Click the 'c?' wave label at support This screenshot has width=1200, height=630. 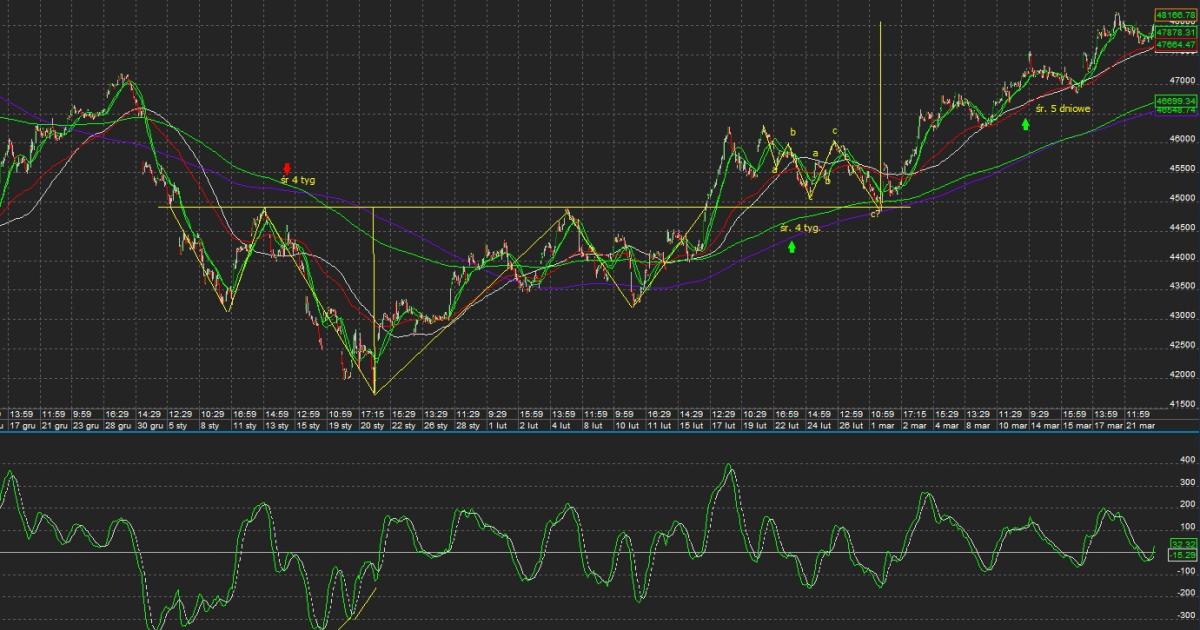tap(874, 214)
